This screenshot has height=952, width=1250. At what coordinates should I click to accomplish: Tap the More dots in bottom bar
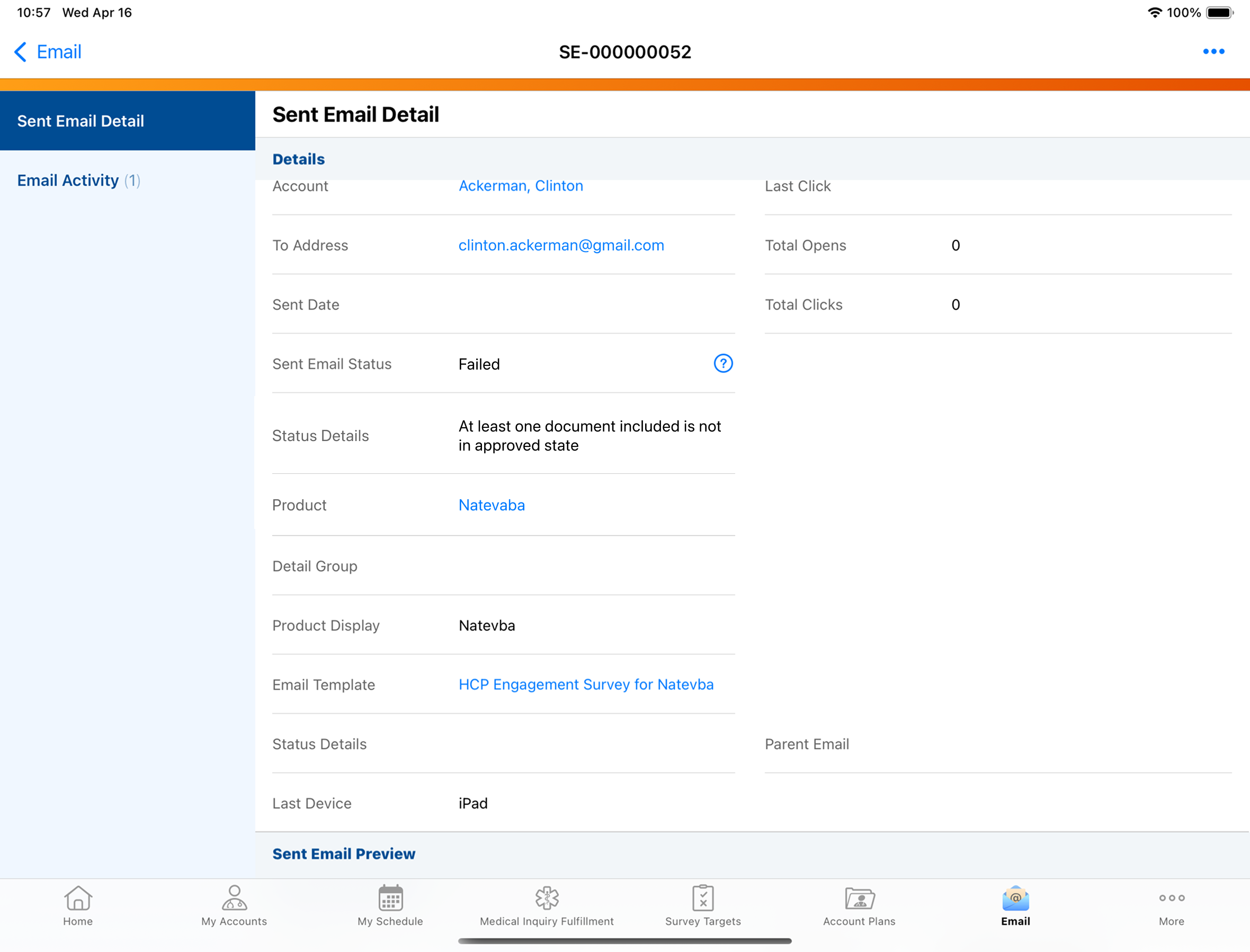point(1171,899)
